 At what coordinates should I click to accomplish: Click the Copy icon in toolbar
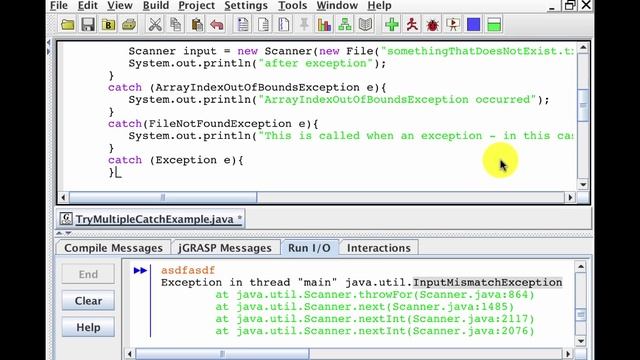[x=176, y=25]
